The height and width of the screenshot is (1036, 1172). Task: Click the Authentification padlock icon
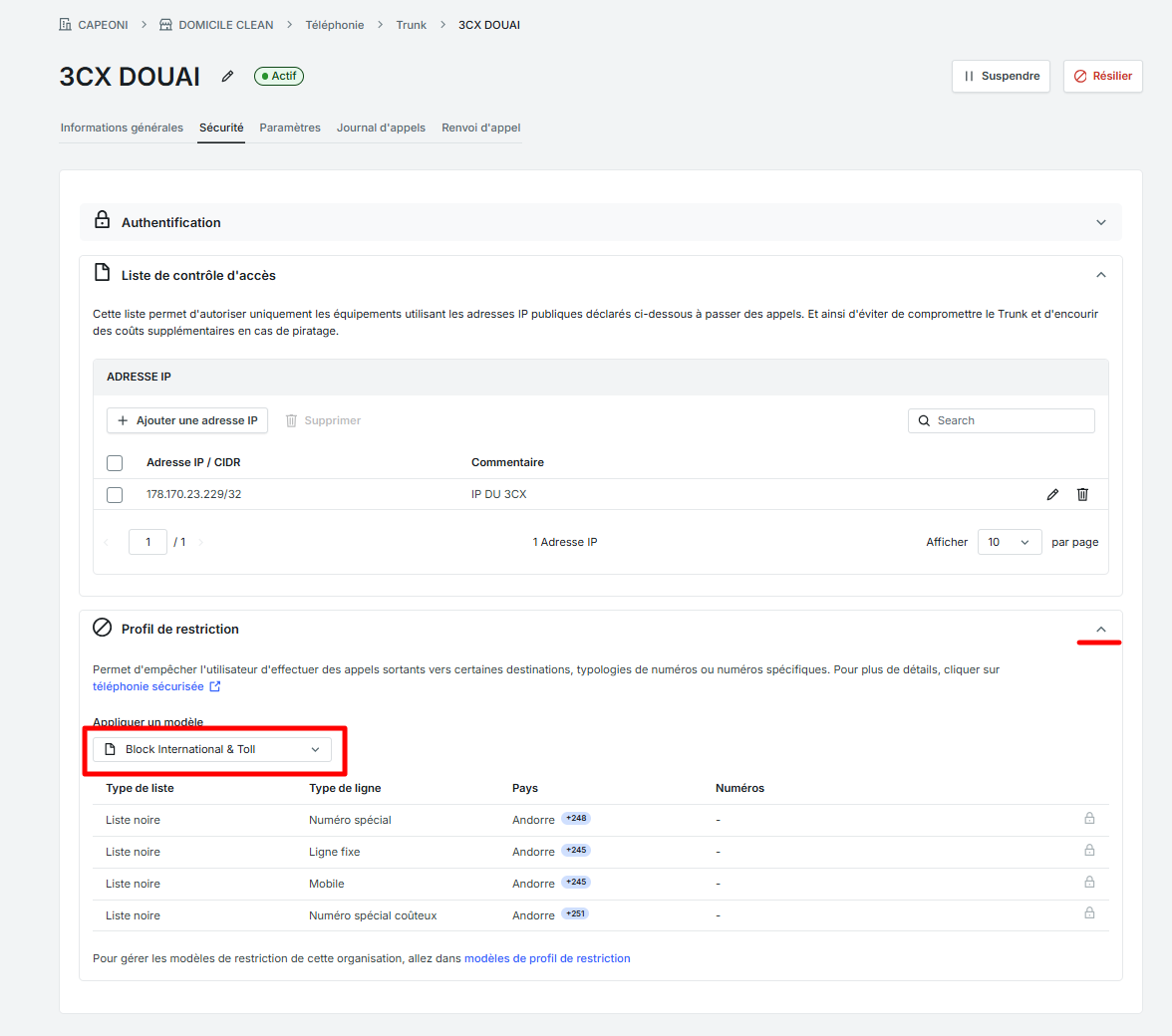(x=103, y=219)
